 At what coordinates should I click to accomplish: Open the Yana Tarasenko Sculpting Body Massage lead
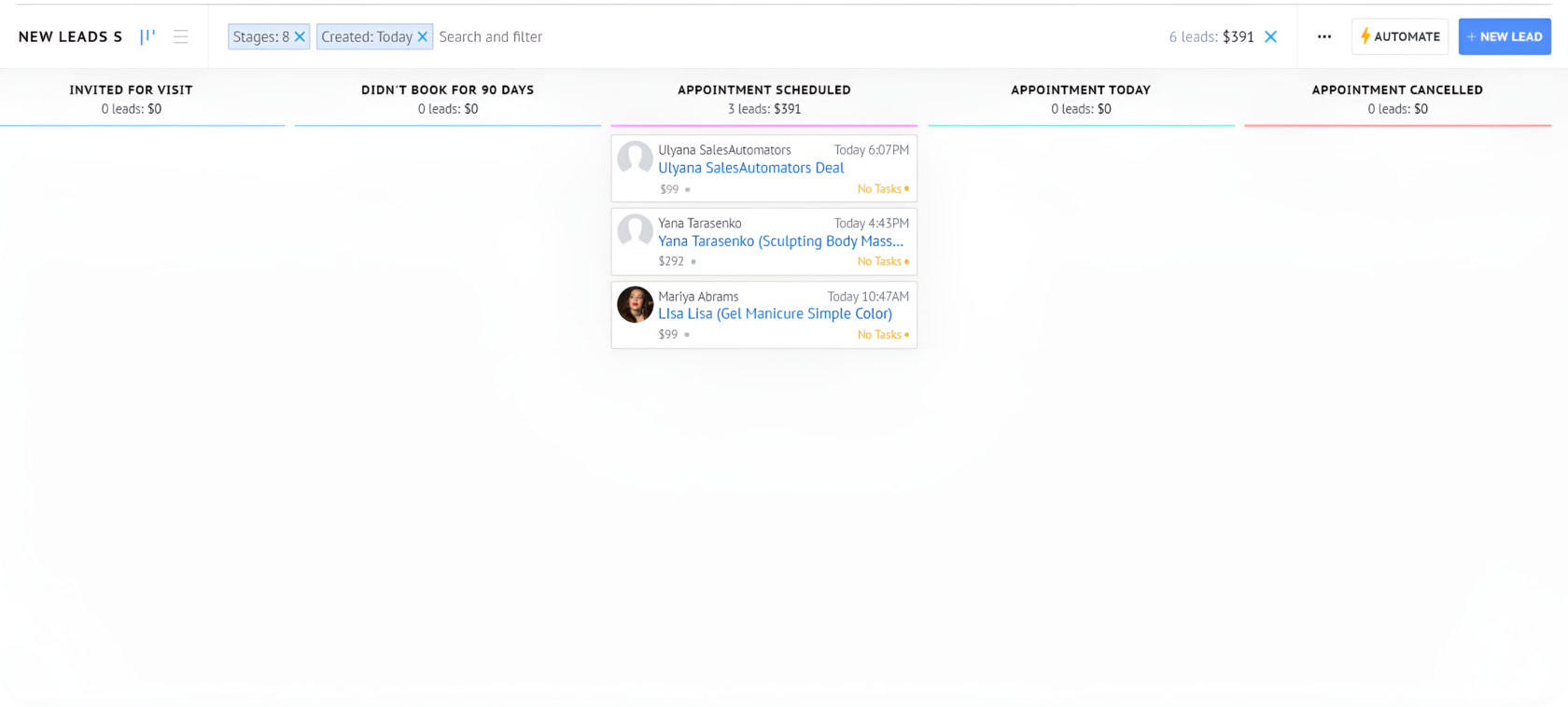pos(780,241)
